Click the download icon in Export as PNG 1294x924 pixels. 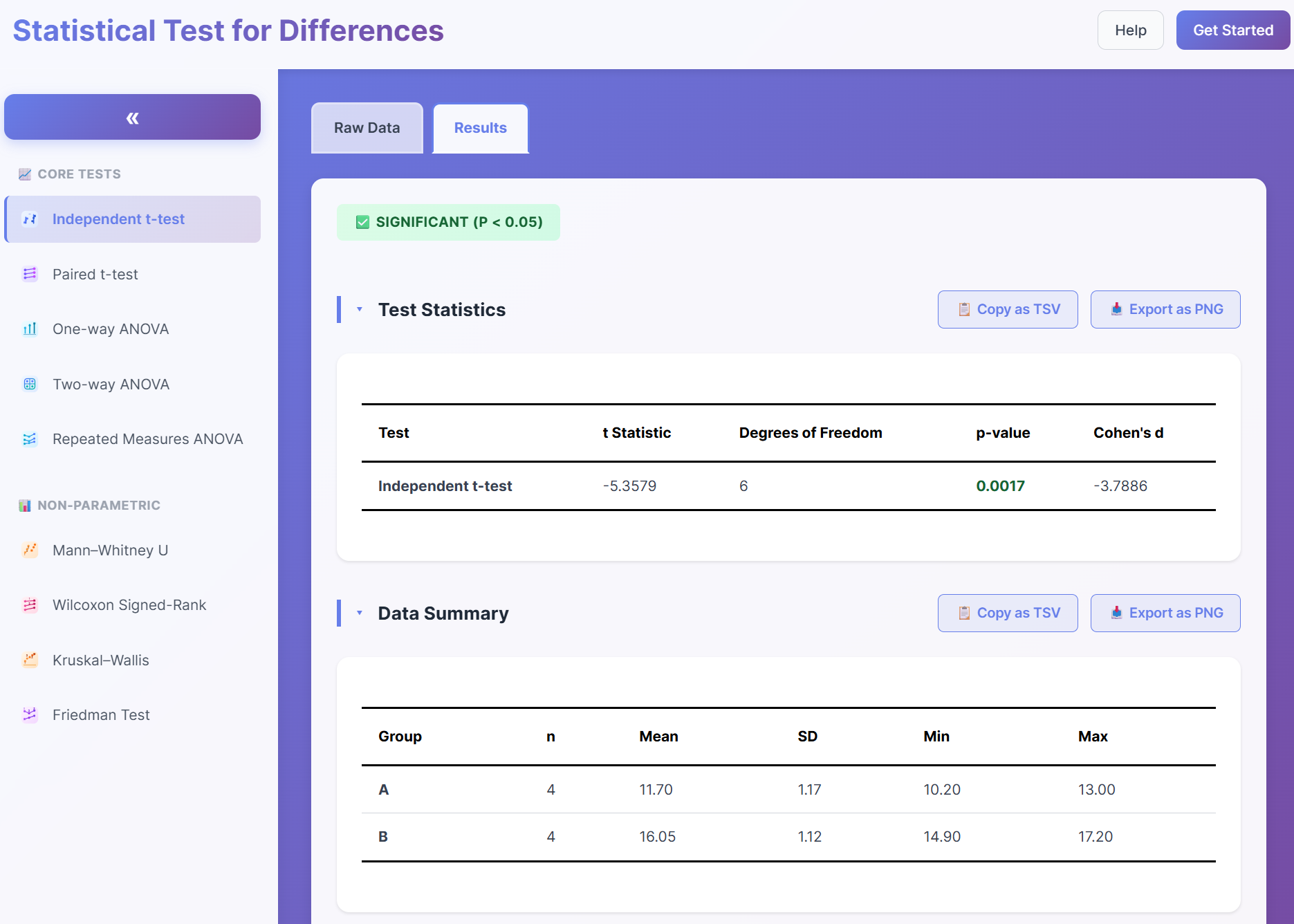pyautogui.click(x=1118, y=309)
